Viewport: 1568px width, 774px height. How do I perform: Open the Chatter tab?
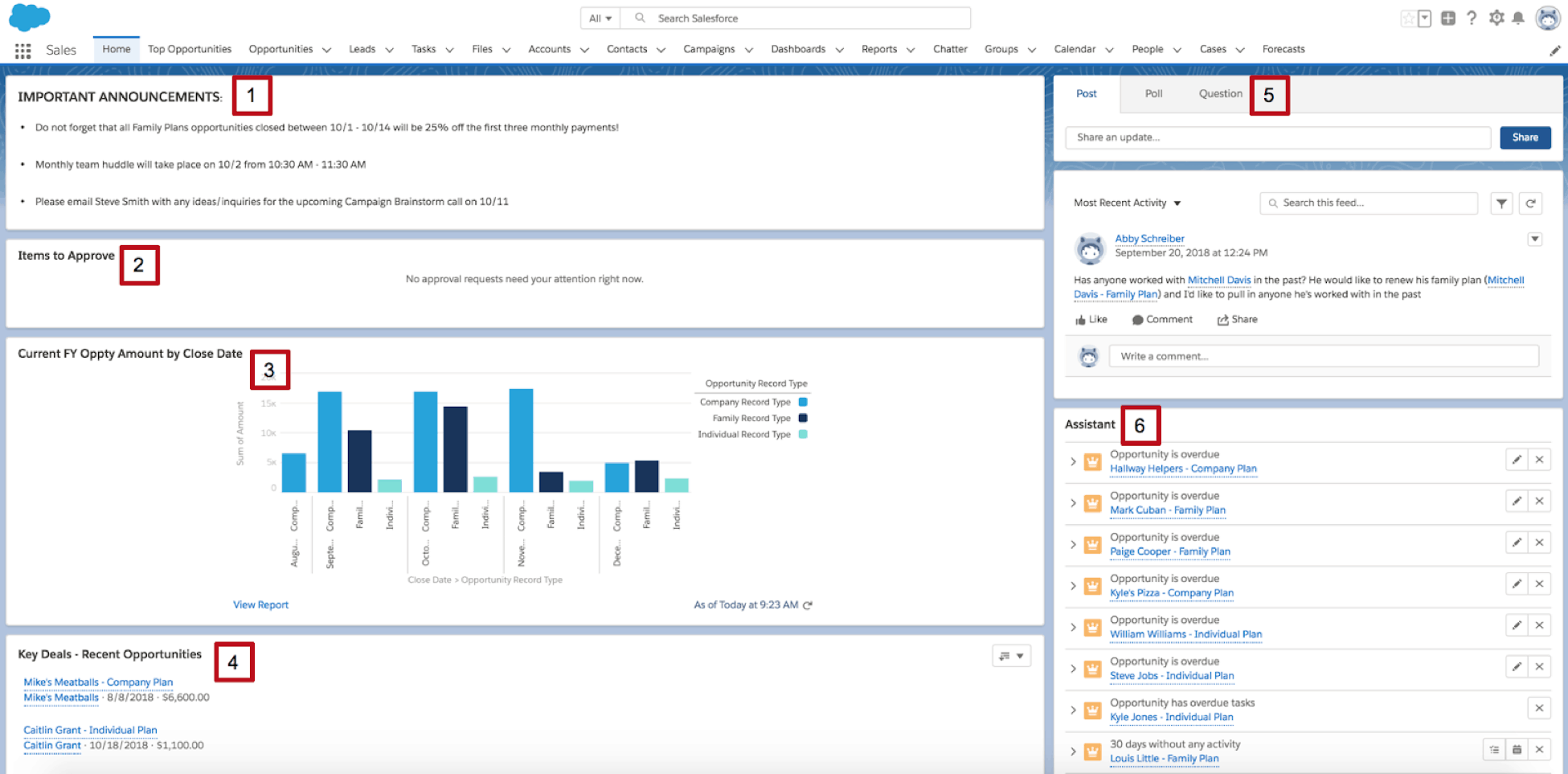(x=950, y=49)
